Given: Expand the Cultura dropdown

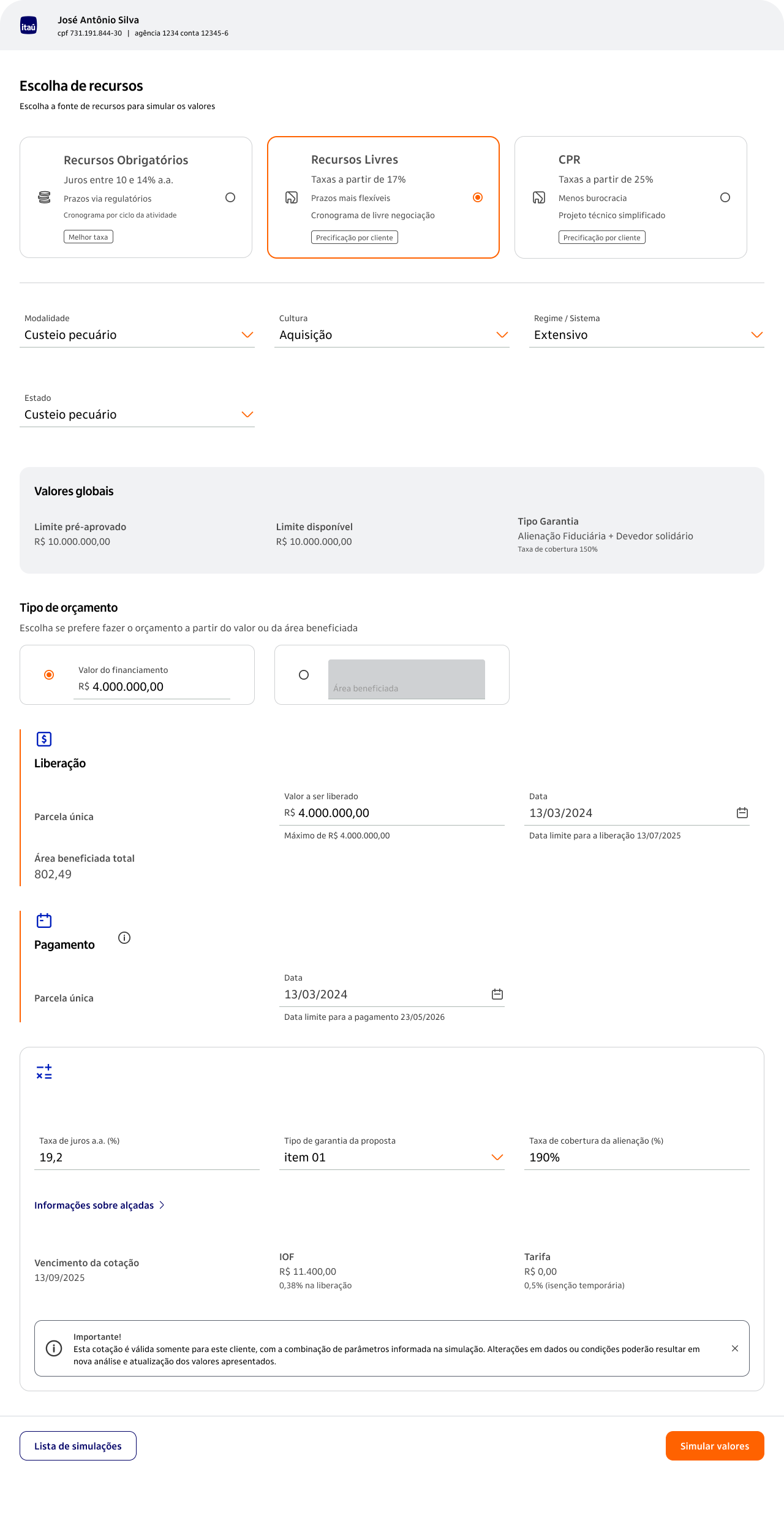Looking at the screenshot, I should 392,335.
